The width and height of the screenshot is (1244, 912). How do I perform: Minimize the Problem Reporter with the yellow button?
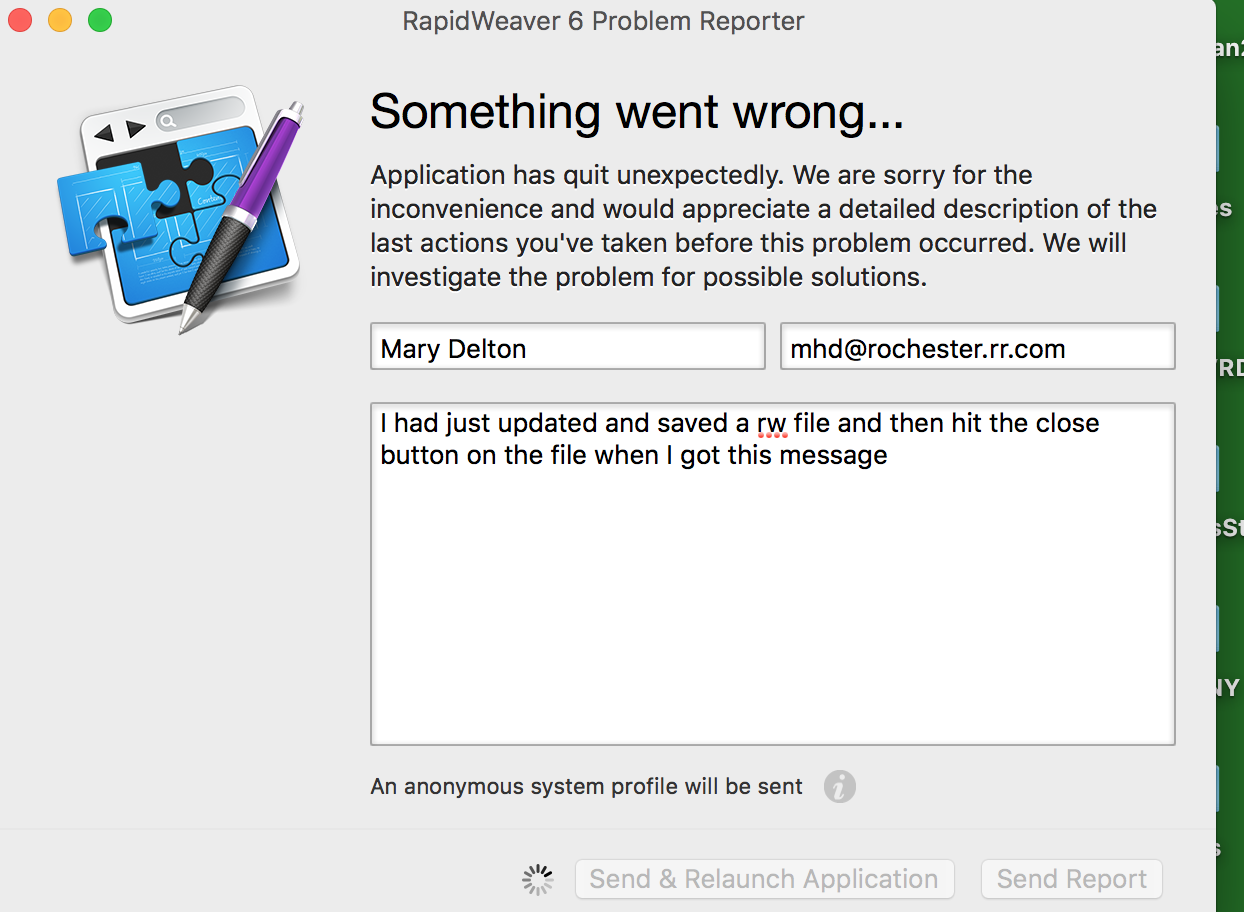[x=60, y=20]
